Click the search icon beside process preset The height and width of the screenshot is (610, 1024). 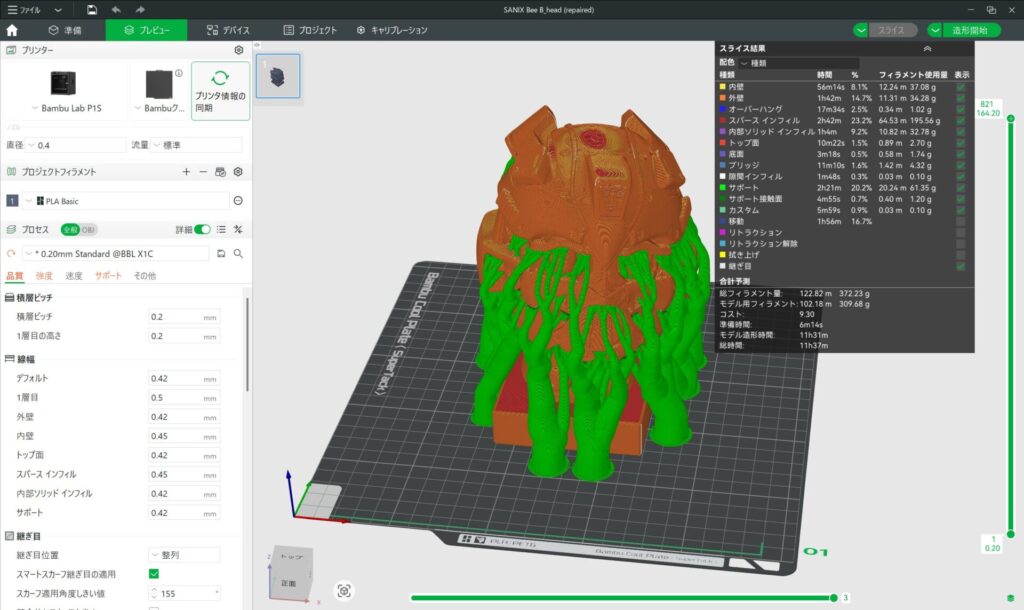tap(238, 253)
